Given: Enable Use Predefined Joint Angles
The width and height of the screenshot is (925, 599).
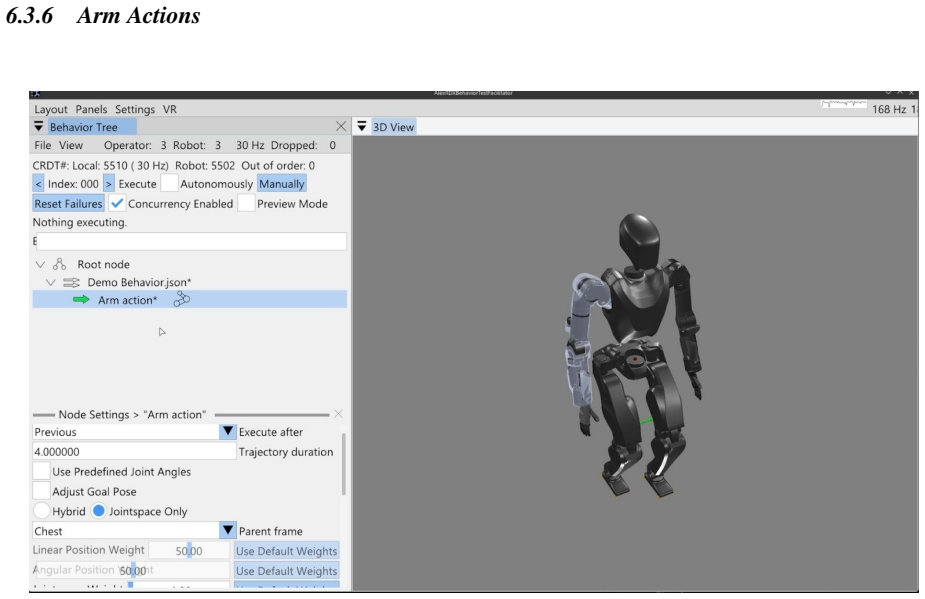Looking at the screenshot, I should [x=41, y=471].
